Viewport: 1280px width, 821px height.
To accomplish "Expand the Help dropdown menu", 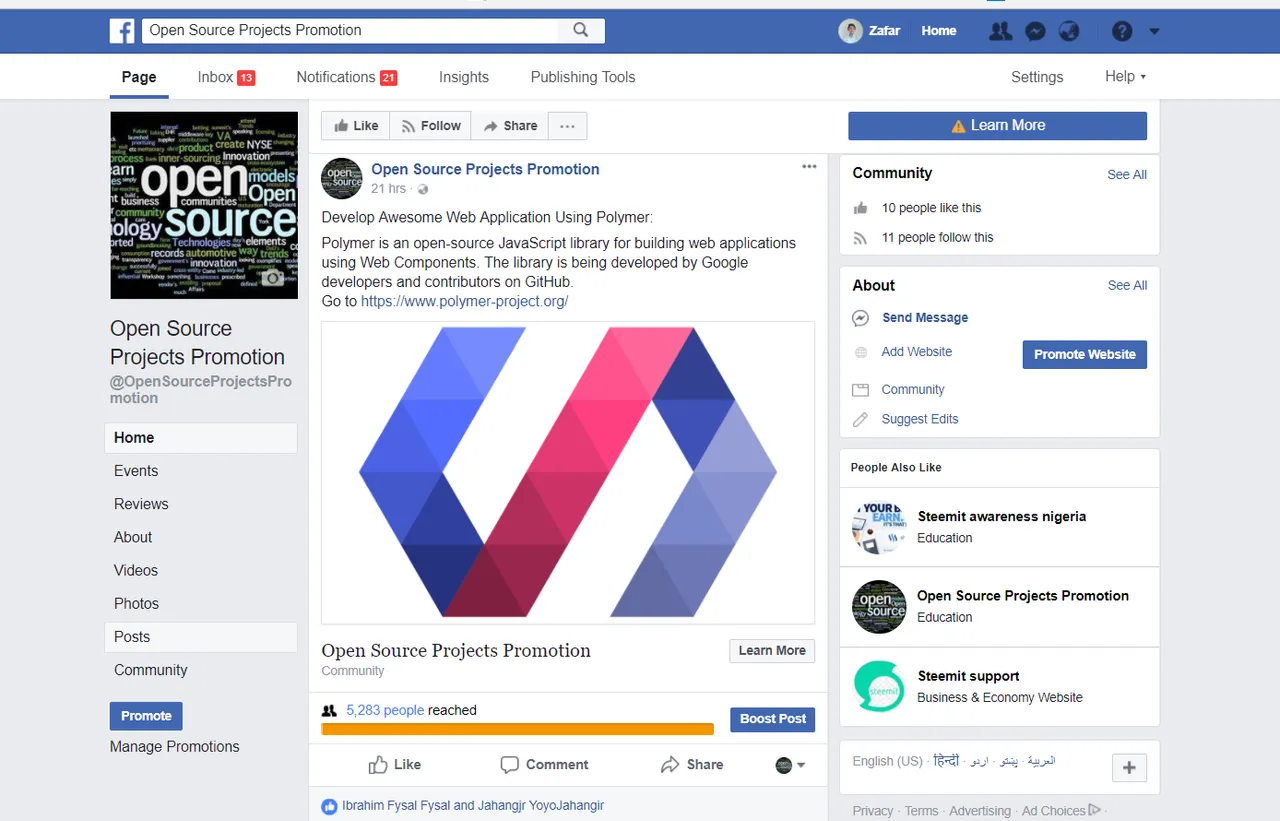I will tap(1125, 77).
